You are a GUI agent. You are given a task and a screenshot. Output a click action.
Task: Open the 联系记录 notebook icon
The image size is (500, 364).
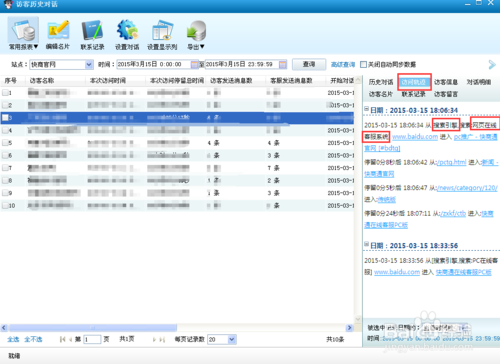click(x=92, y=35)
